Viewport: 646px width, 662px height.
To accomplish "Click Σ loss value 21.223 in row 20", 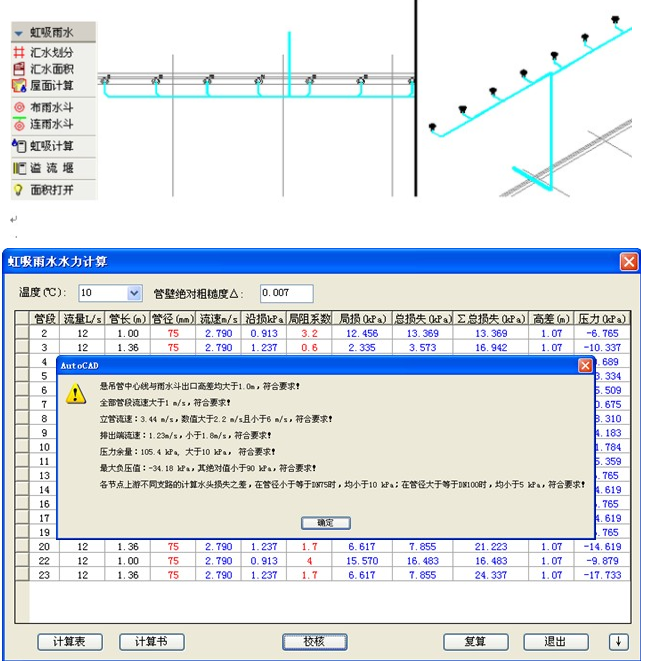I will tap(491, 547).
